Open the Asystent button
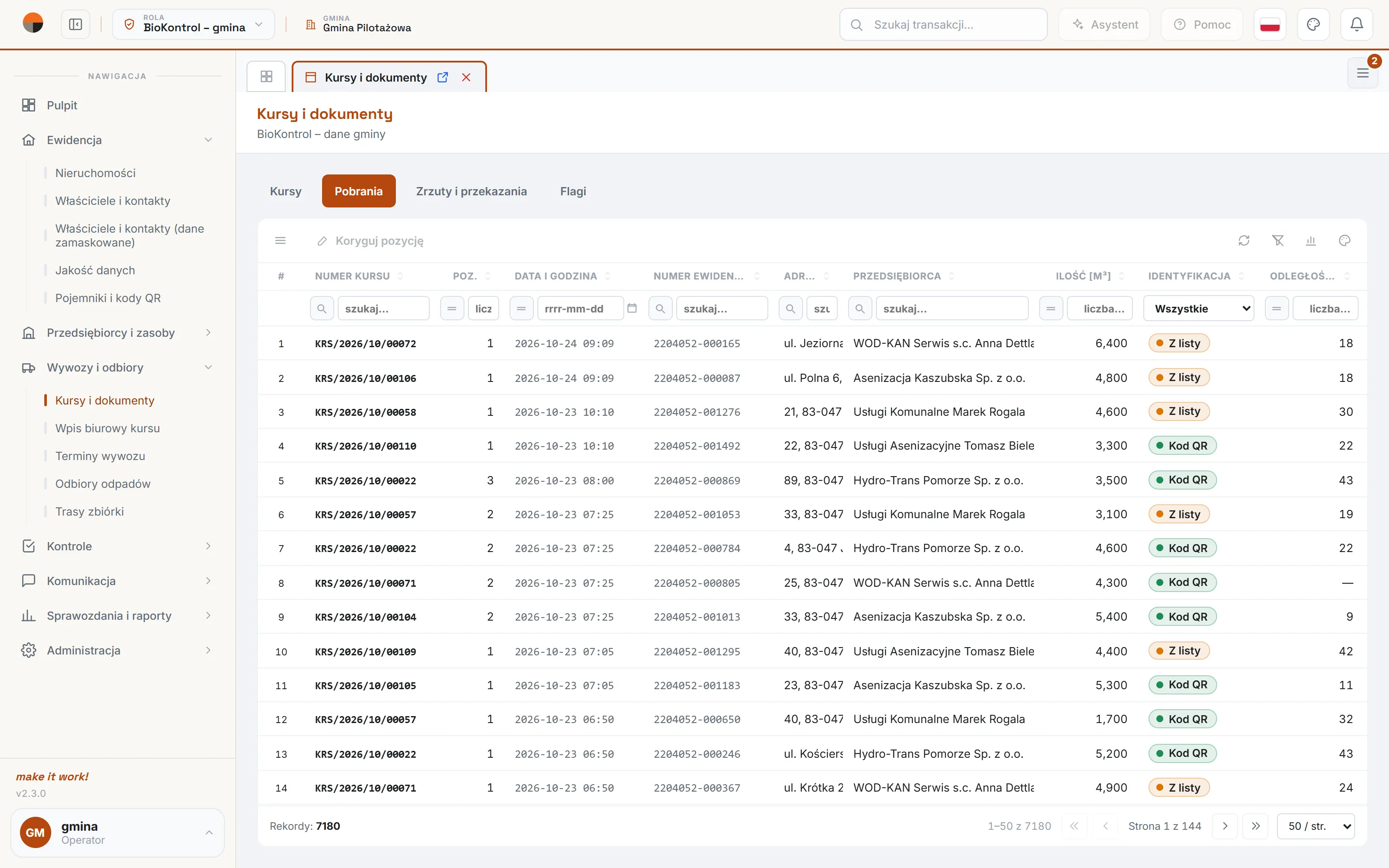Viewport: 1389px width, 868px height. coord(1104,25)
